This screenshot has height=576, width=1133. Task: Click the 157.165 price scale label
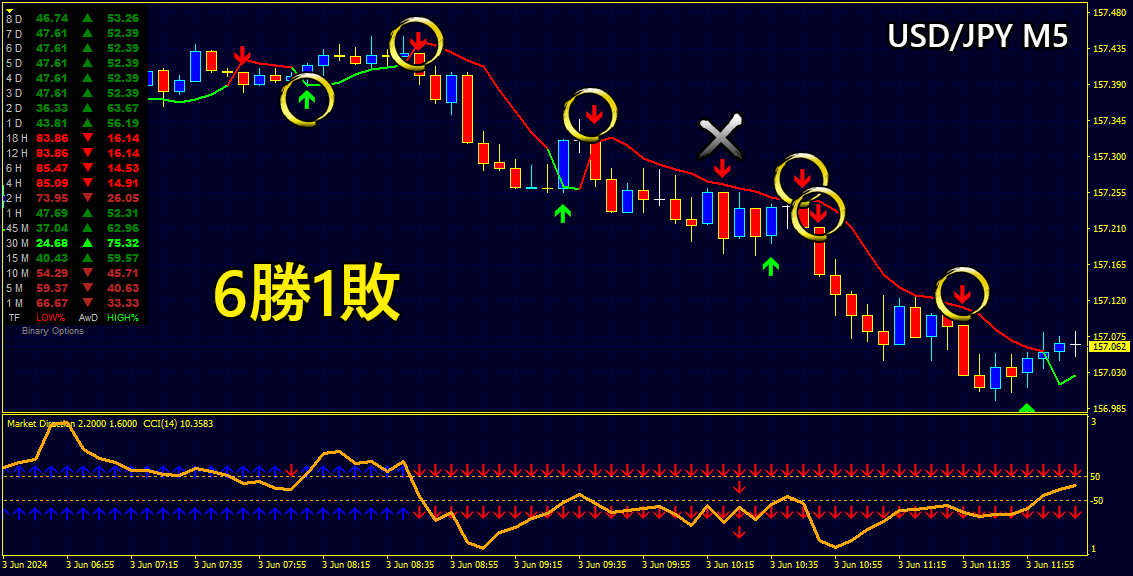(1109, 265)
